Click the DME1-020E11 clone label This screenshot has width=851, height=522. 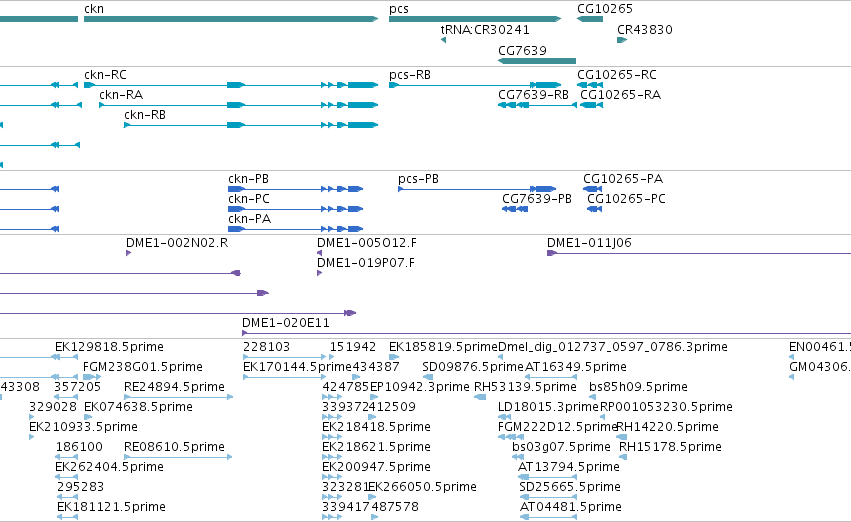(286, 322)
